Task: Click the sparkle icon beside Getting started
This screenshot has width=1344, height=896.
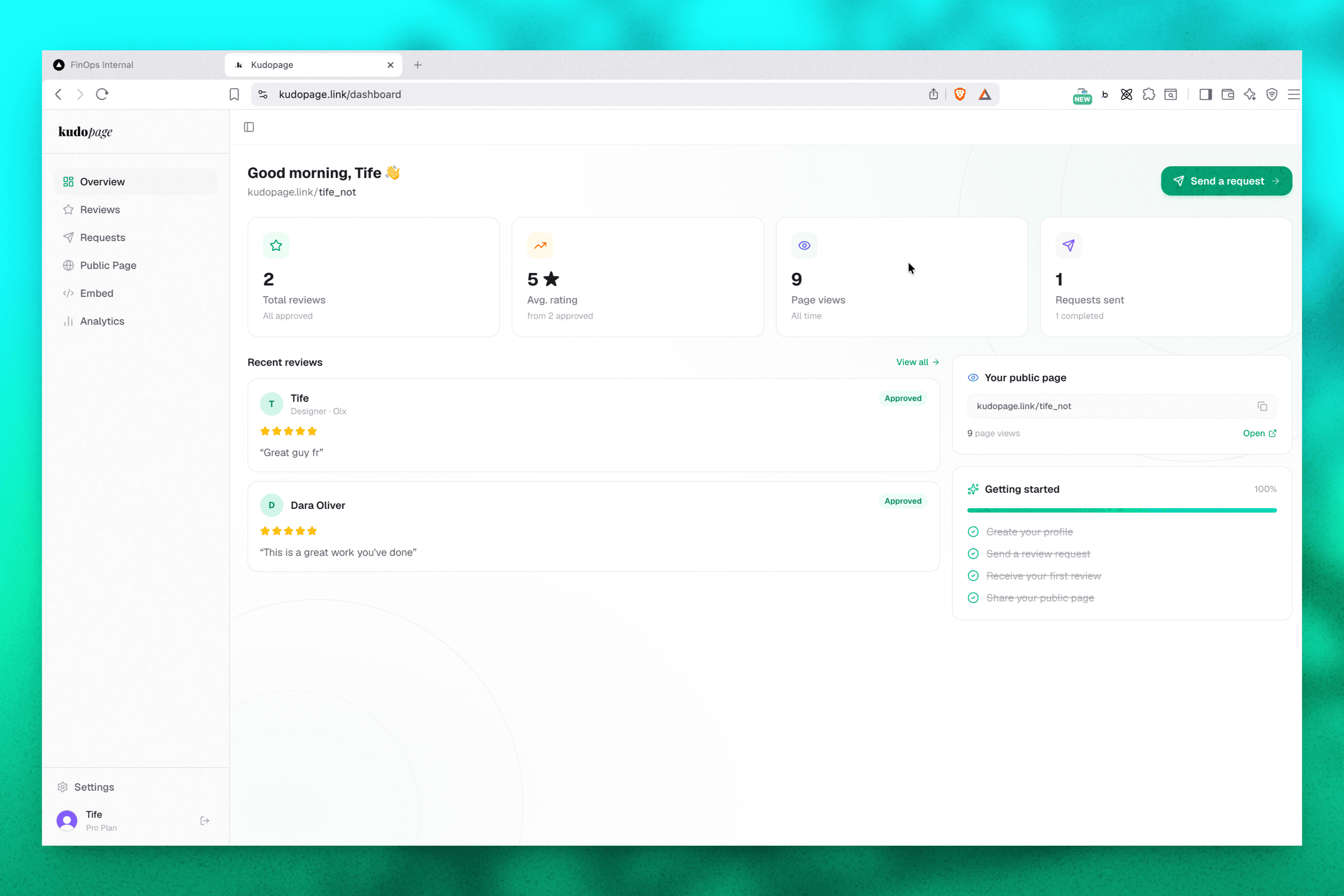Action: click(973, 489)
